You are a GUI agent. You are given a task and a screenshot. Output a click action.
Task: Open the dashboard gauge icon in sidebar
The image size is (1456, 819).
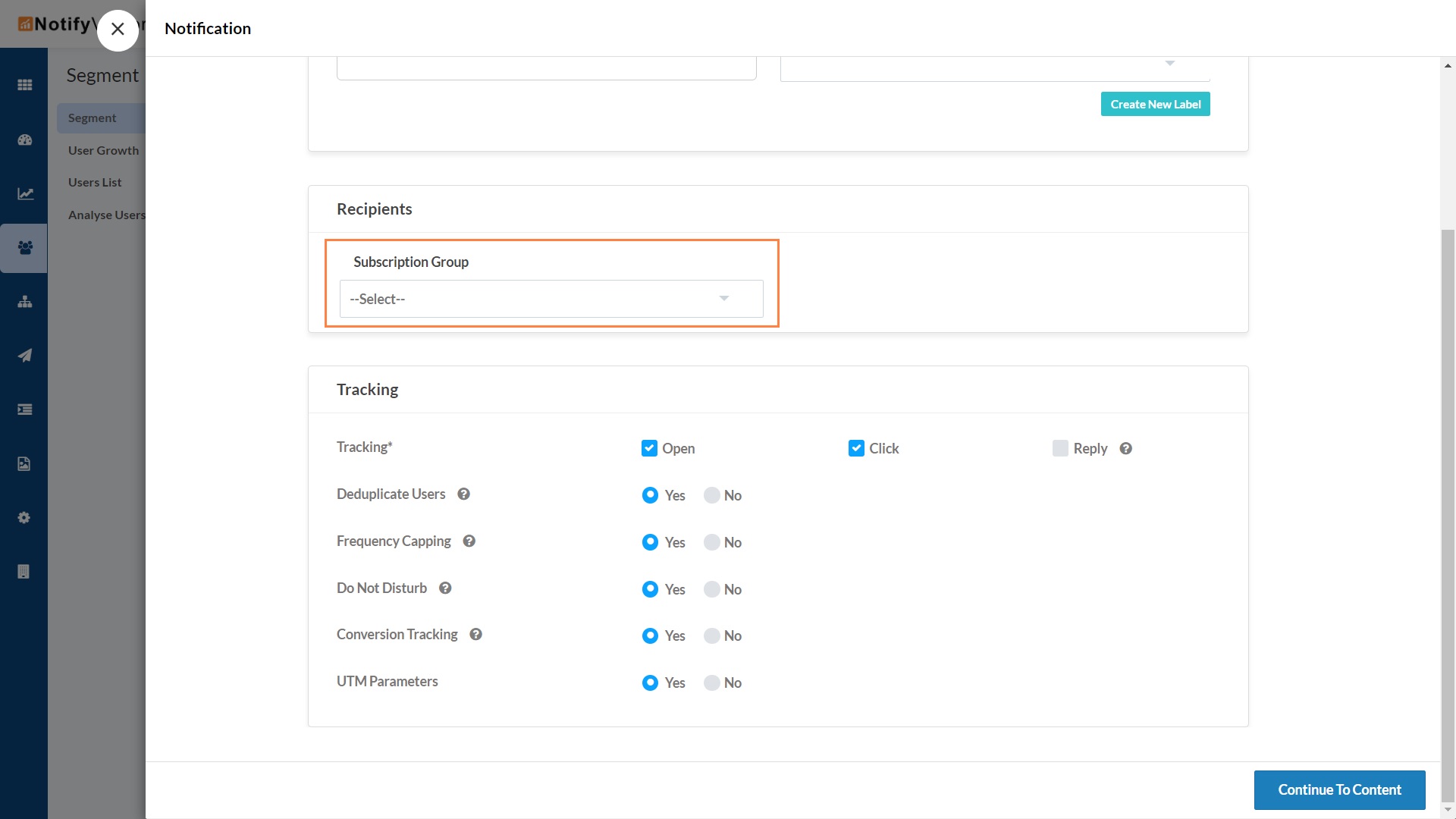24,140
